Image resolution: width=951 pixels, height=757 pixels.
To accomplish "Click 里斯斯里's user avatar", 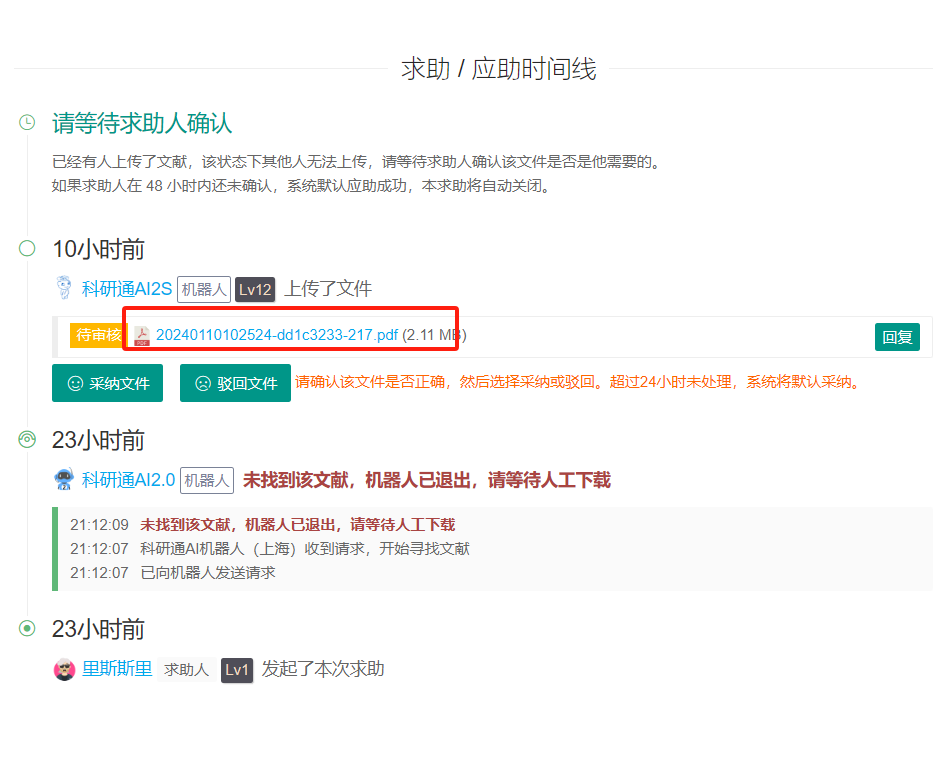I will pos(63,670).
